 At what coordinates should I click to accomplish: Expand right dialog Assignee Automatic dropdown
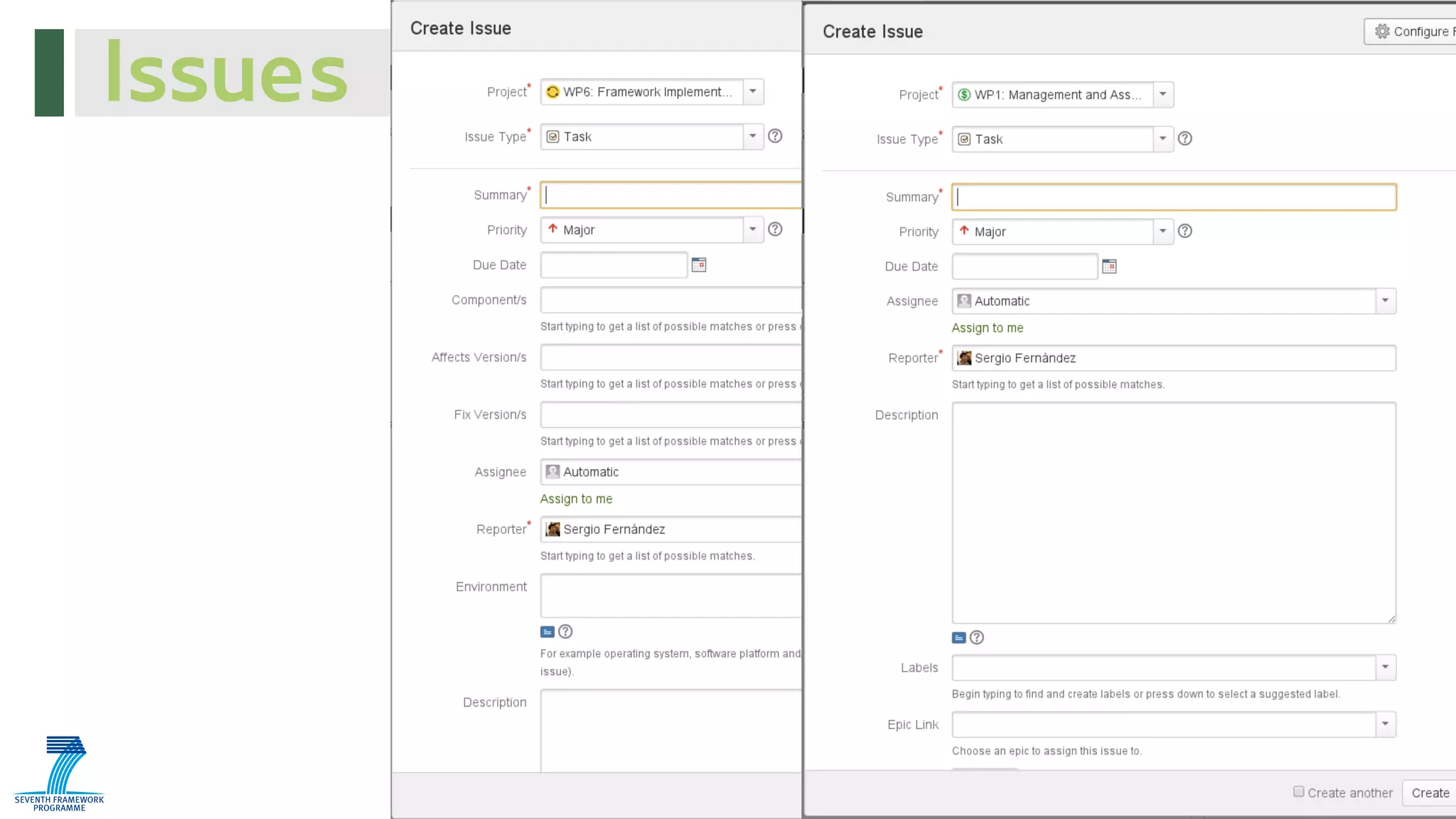pos(1385,301)
